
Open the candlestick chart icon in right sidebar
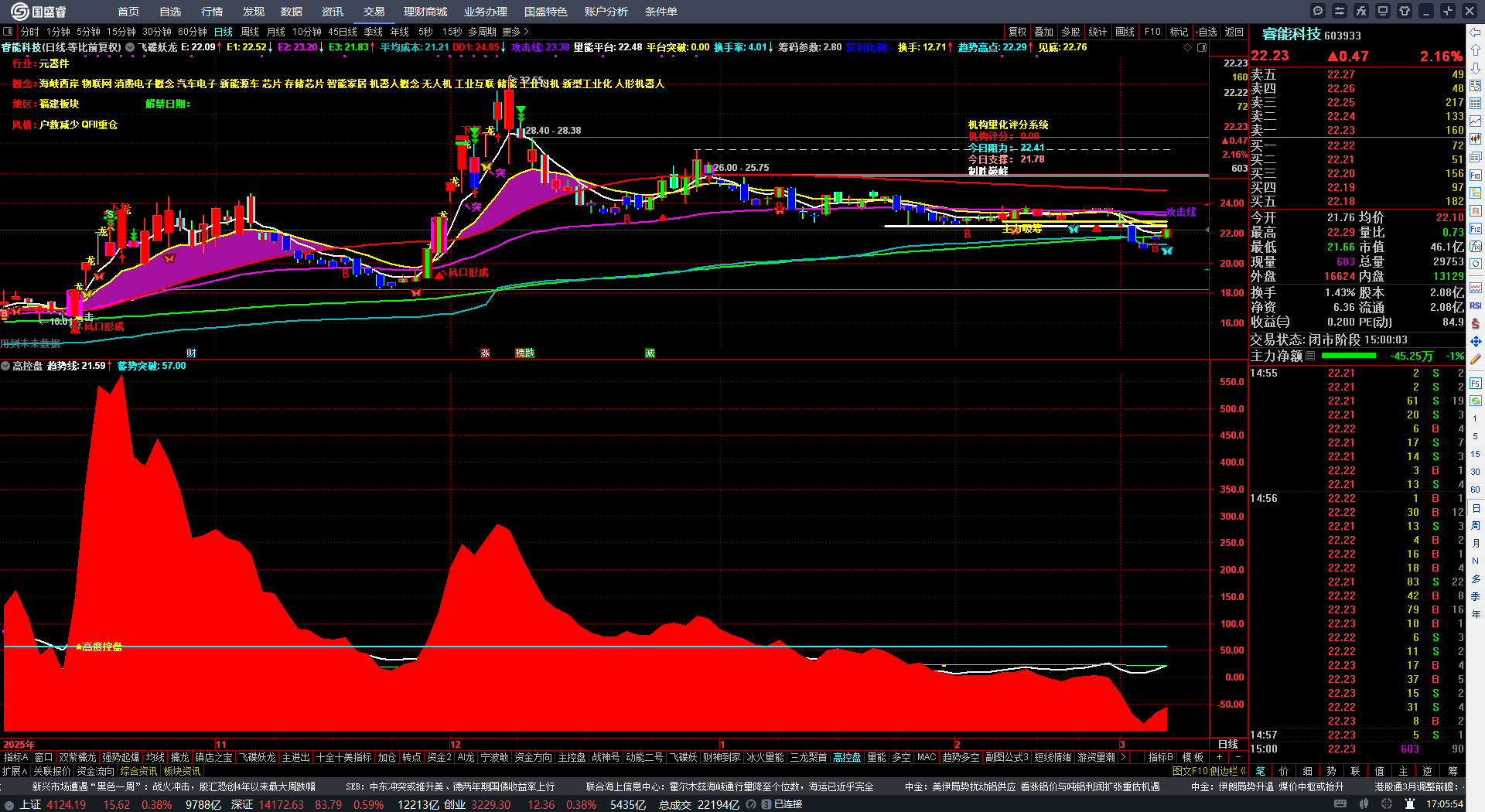click(1476, 138)
